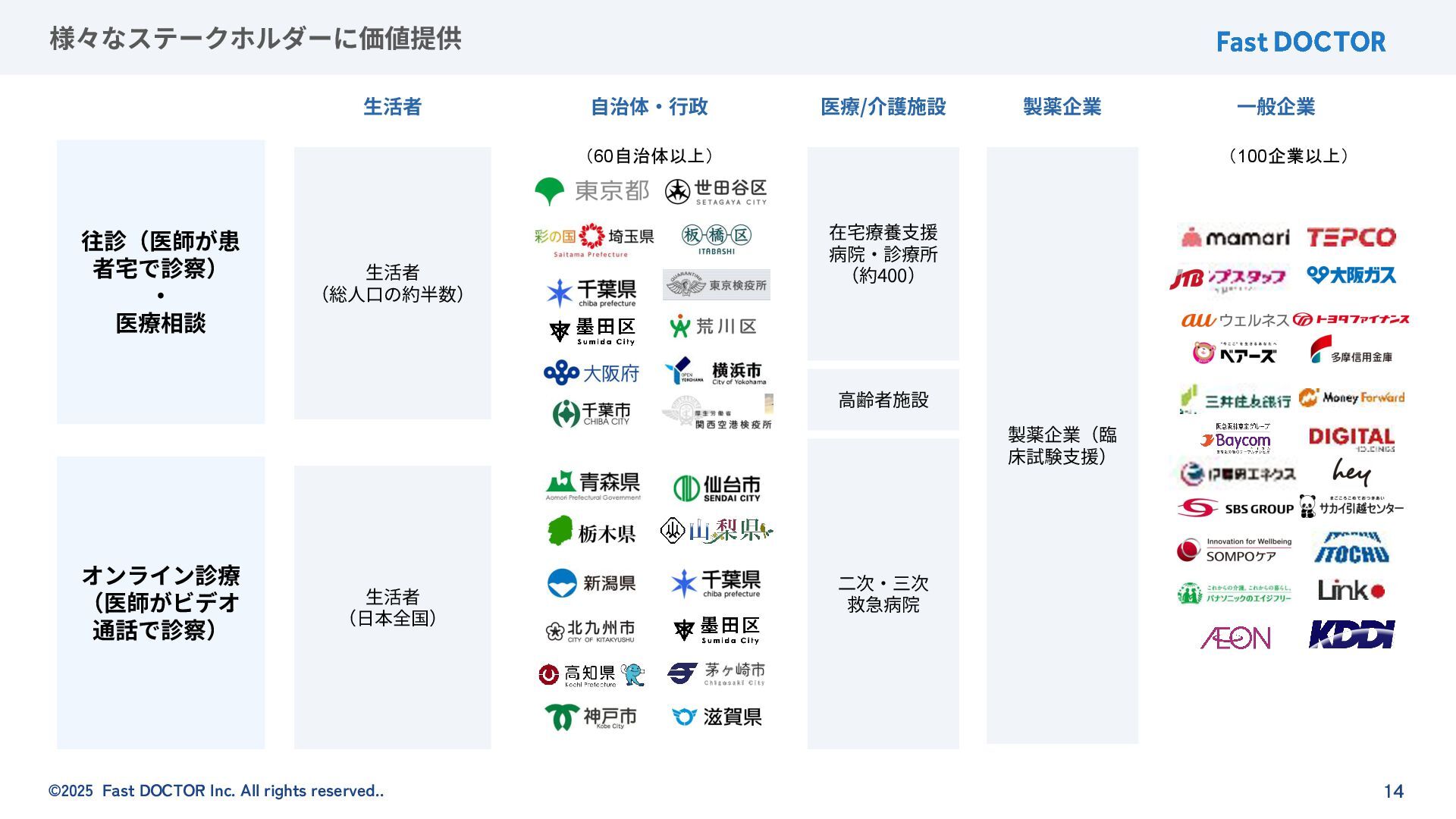Click the Money Forward logo

(1351, 397)
